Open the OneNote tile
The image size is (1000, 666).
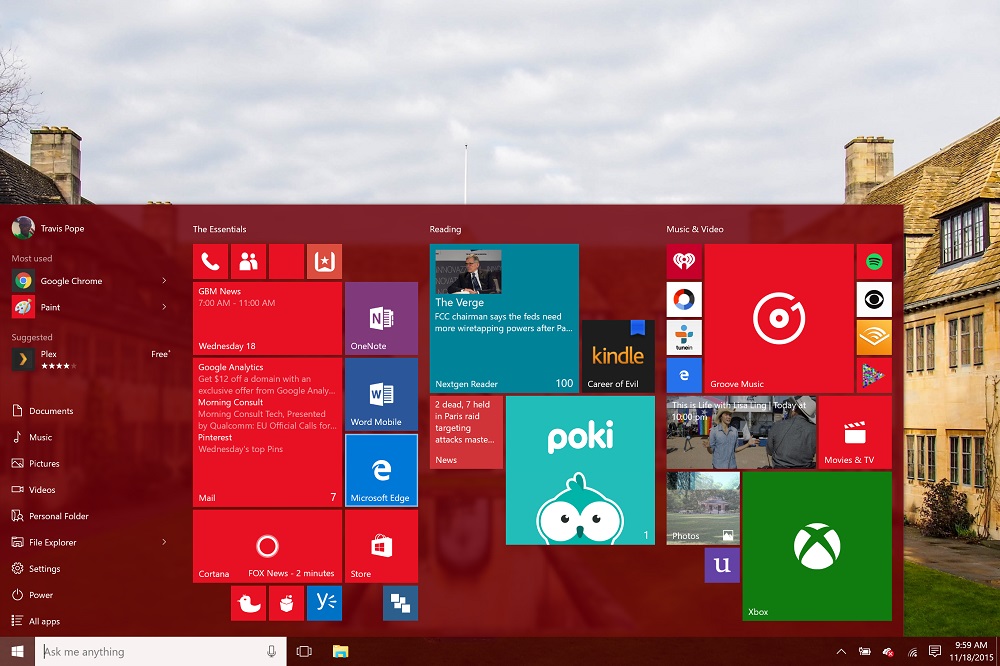[381, 318]
